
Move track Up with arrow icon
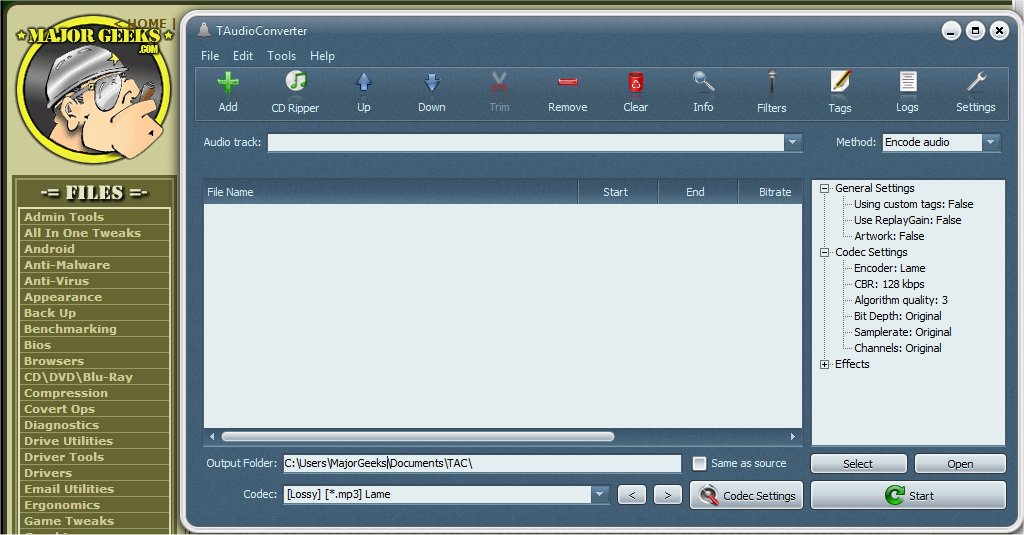[x=364, y=83]
